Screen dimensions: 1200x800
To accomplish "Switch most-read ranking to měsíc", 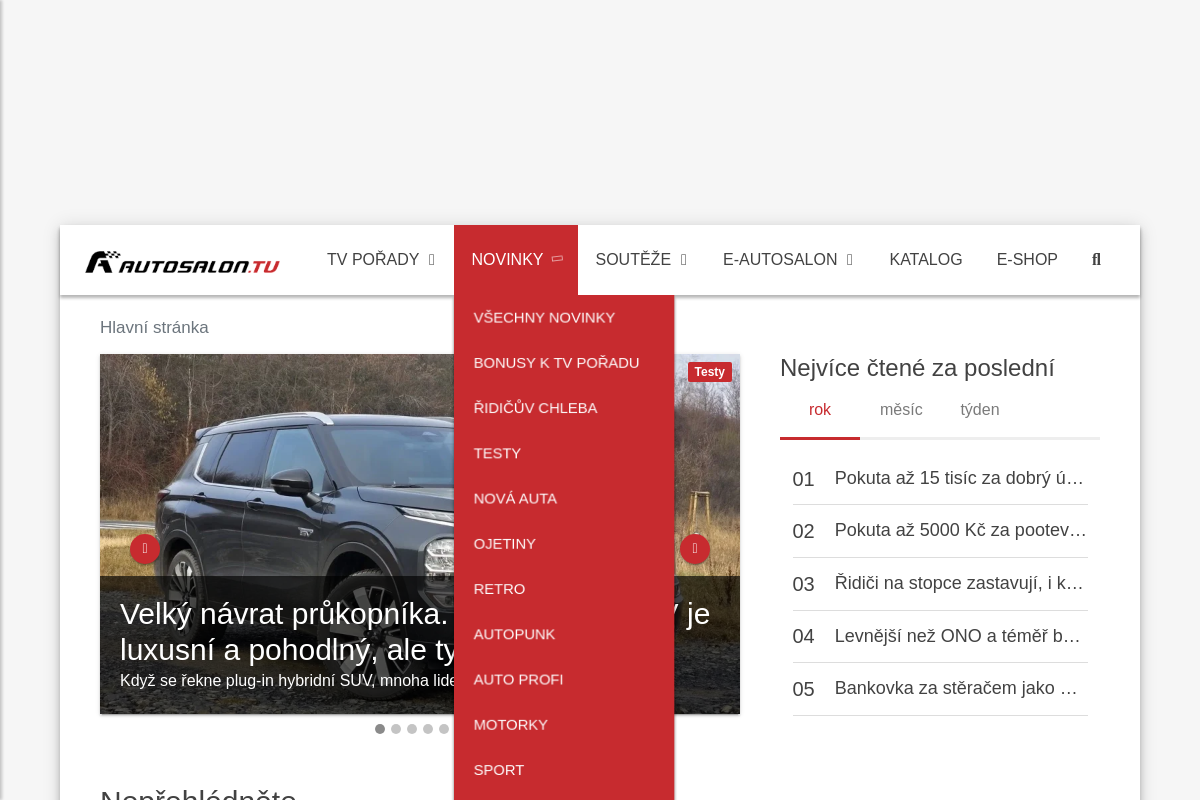I will 901,410.
